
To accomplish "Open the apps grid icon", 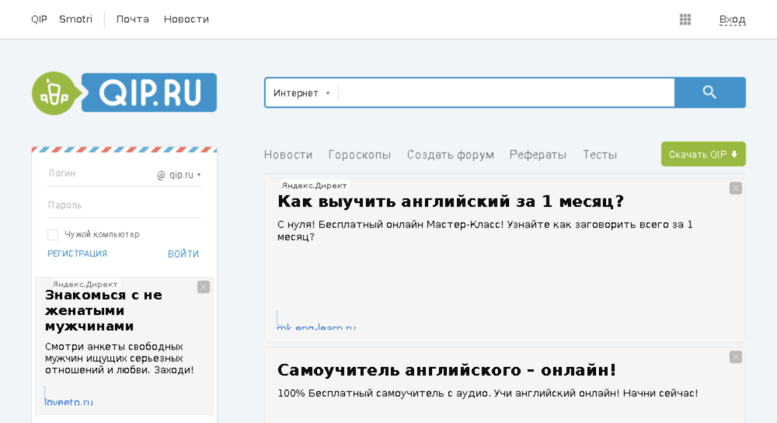I will point(685,19).
